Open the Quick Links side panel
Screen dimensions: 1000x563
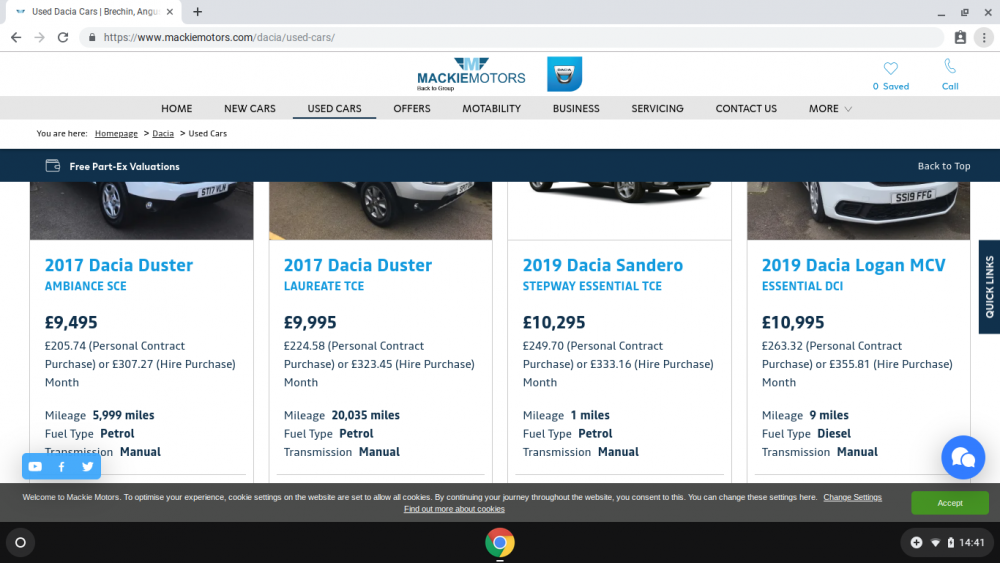989,287
